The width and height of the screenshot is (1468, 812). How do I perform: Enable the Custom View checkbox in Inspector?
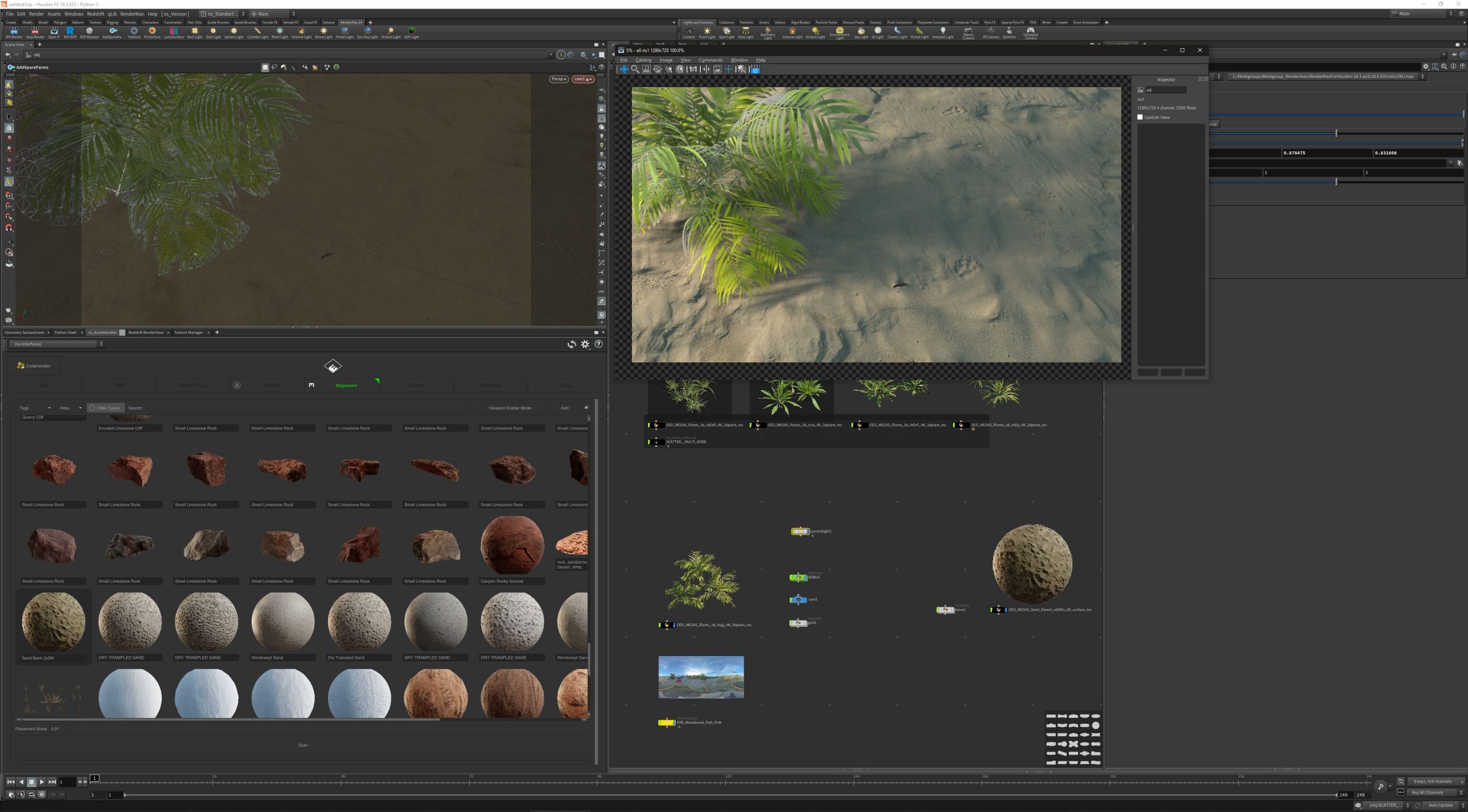pos(1140,117)
